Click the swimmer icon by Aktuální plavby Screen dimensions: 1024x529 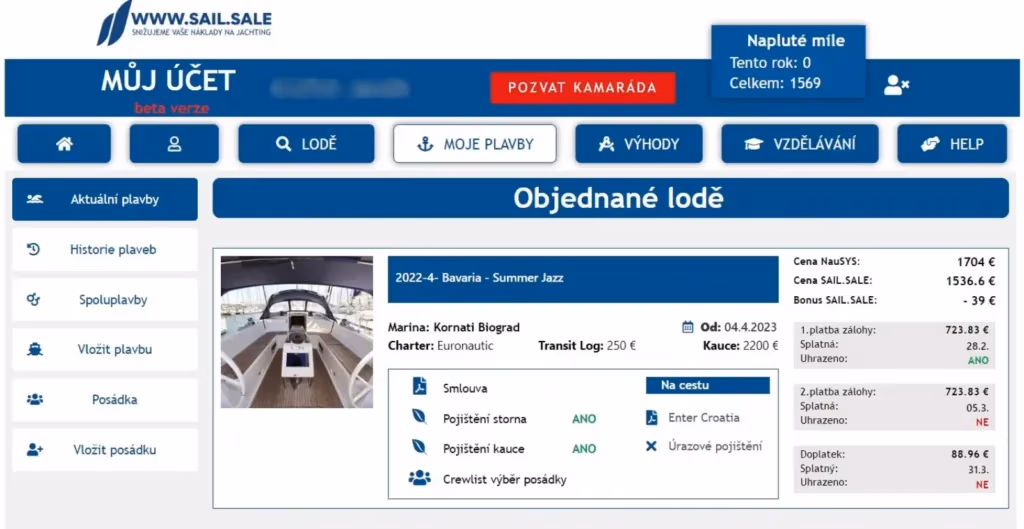pos(35,199)
